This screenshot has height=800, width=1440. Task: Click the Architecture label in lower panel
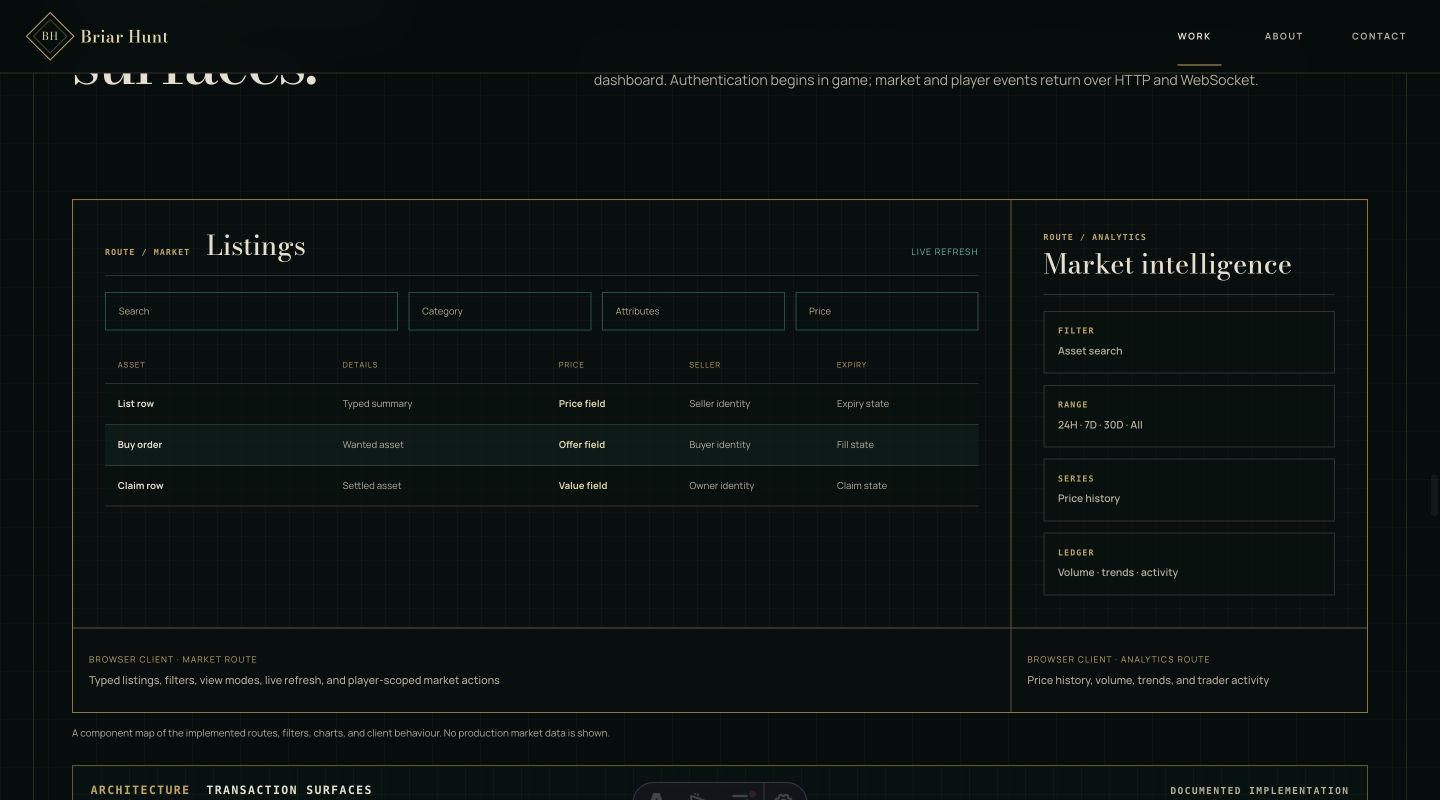[140, 790]
